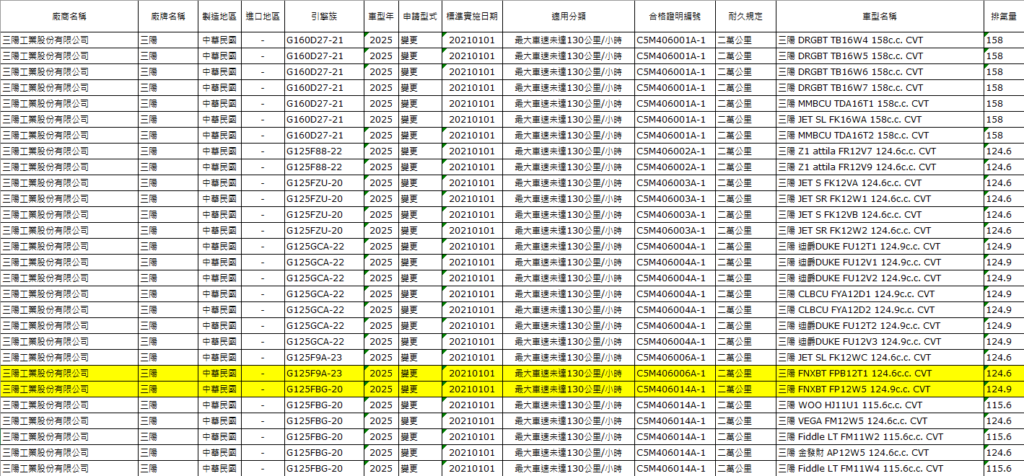Click certificate C5M406001A-1 in MMBCU TDA16T1 row
The width and height of the screenshot is (1024, 476).
pos(675,103)
